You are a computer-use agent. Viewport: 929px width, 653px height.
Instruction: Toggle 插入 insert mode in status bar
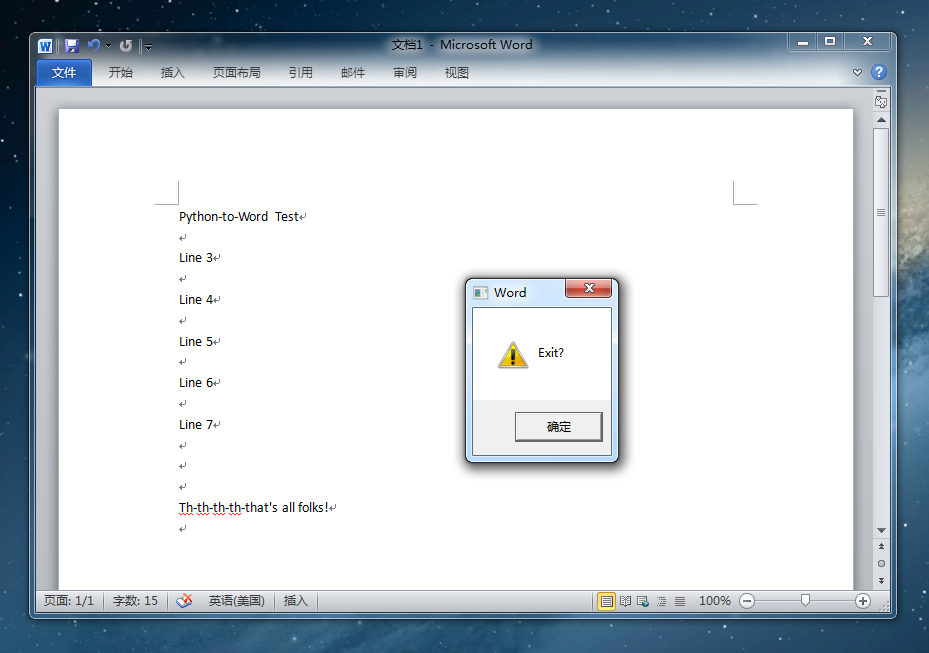click(295, 601)
